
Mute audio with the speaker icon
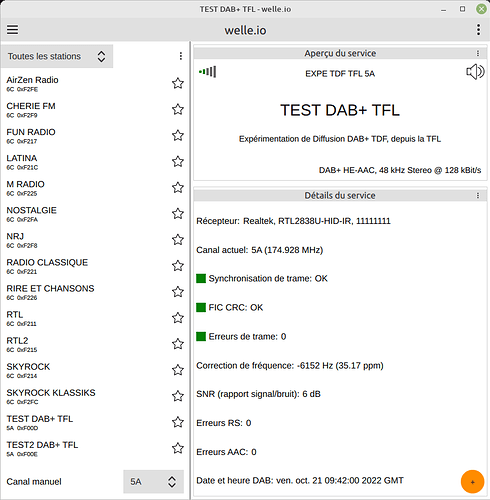tap(475, 72)
